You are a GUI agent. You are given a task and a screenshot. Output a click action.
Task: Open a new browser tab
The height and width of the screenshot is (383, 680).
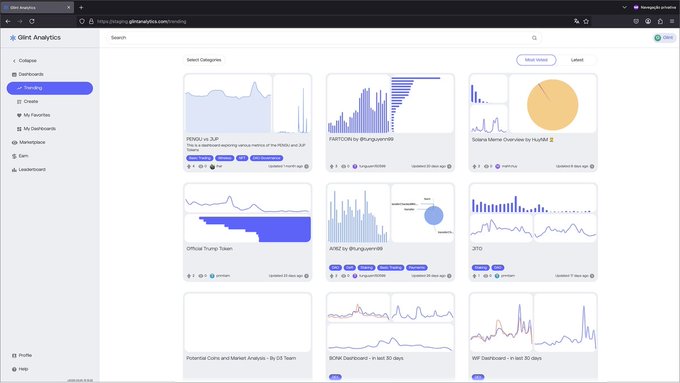(x=81, y=7)
